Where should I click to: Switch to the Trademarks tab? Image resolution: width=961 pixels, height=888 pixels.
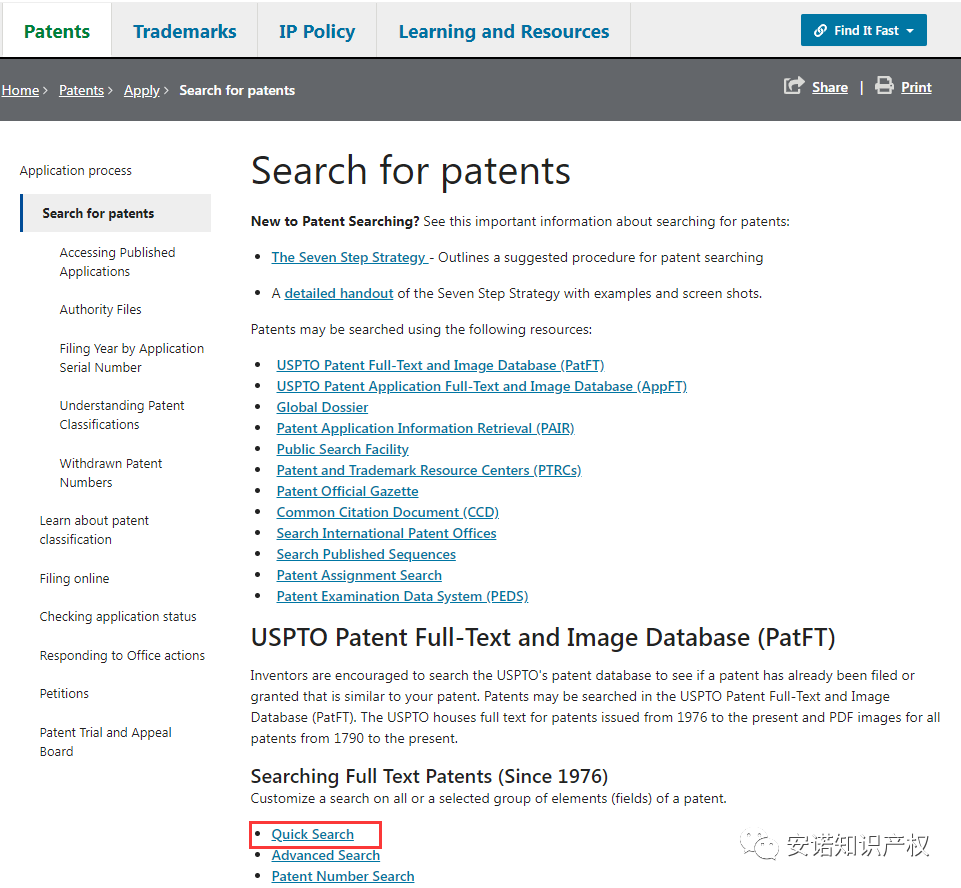coord(184,31)
